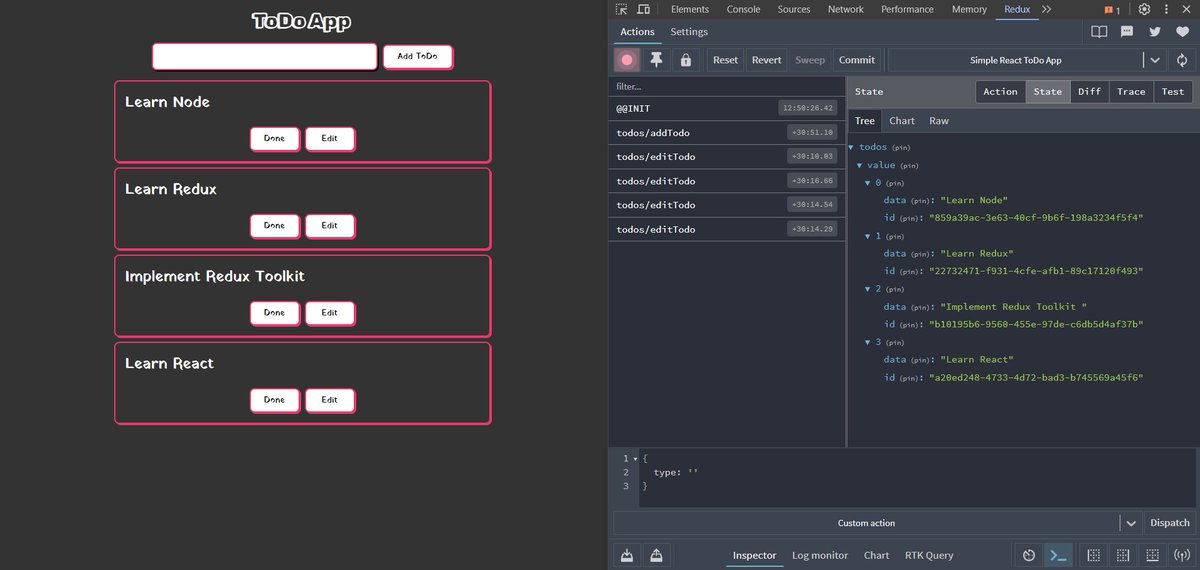Click the Revert button

click(x=767, y=60)
